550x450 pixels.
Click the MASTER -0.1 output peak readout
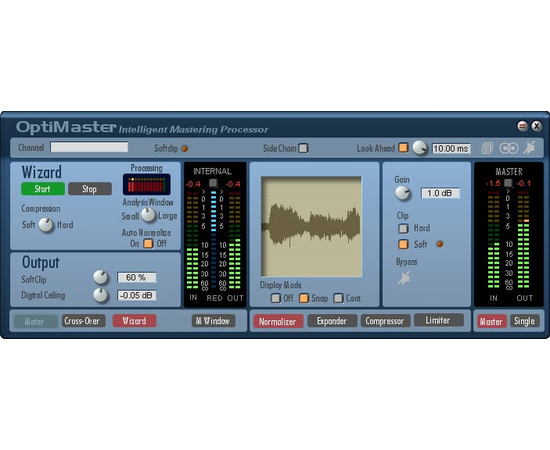pos(524,183)
